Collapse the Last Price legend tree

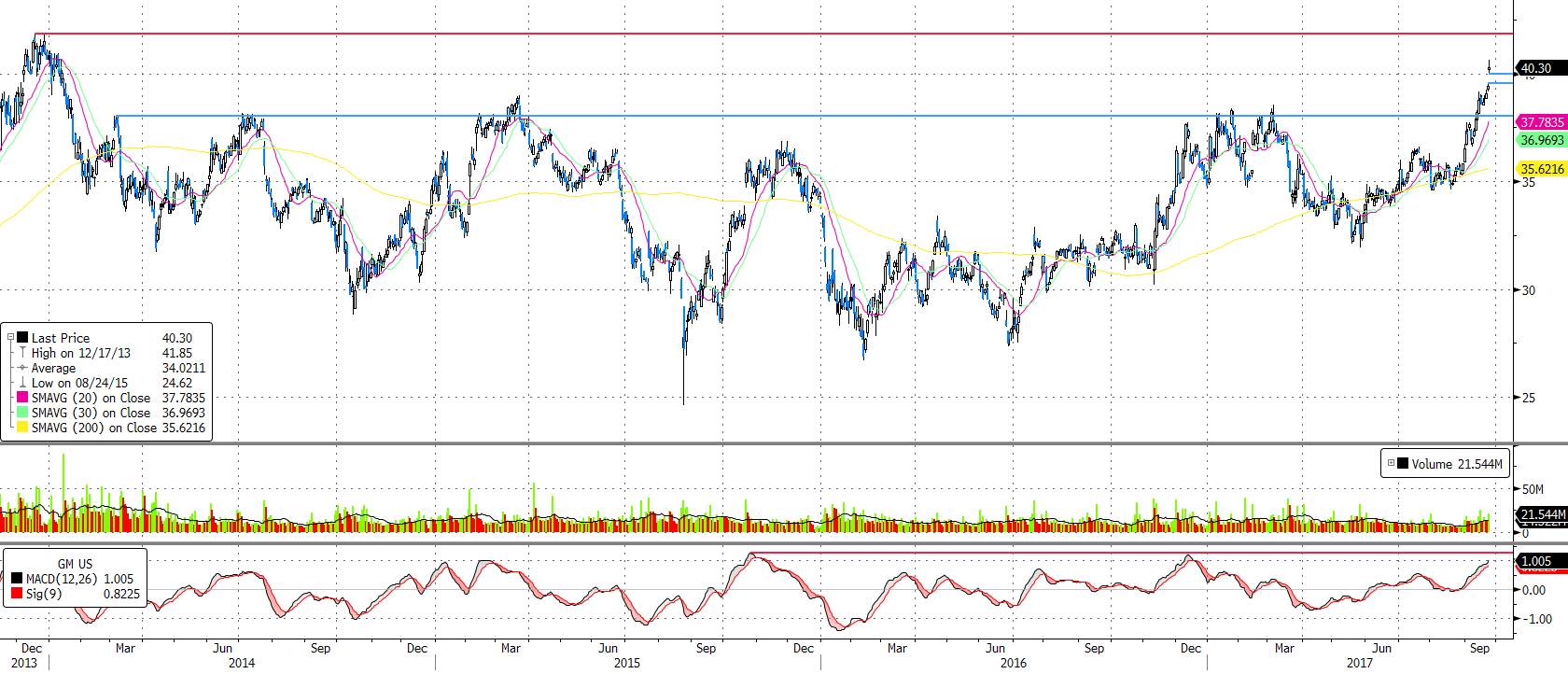10,338
